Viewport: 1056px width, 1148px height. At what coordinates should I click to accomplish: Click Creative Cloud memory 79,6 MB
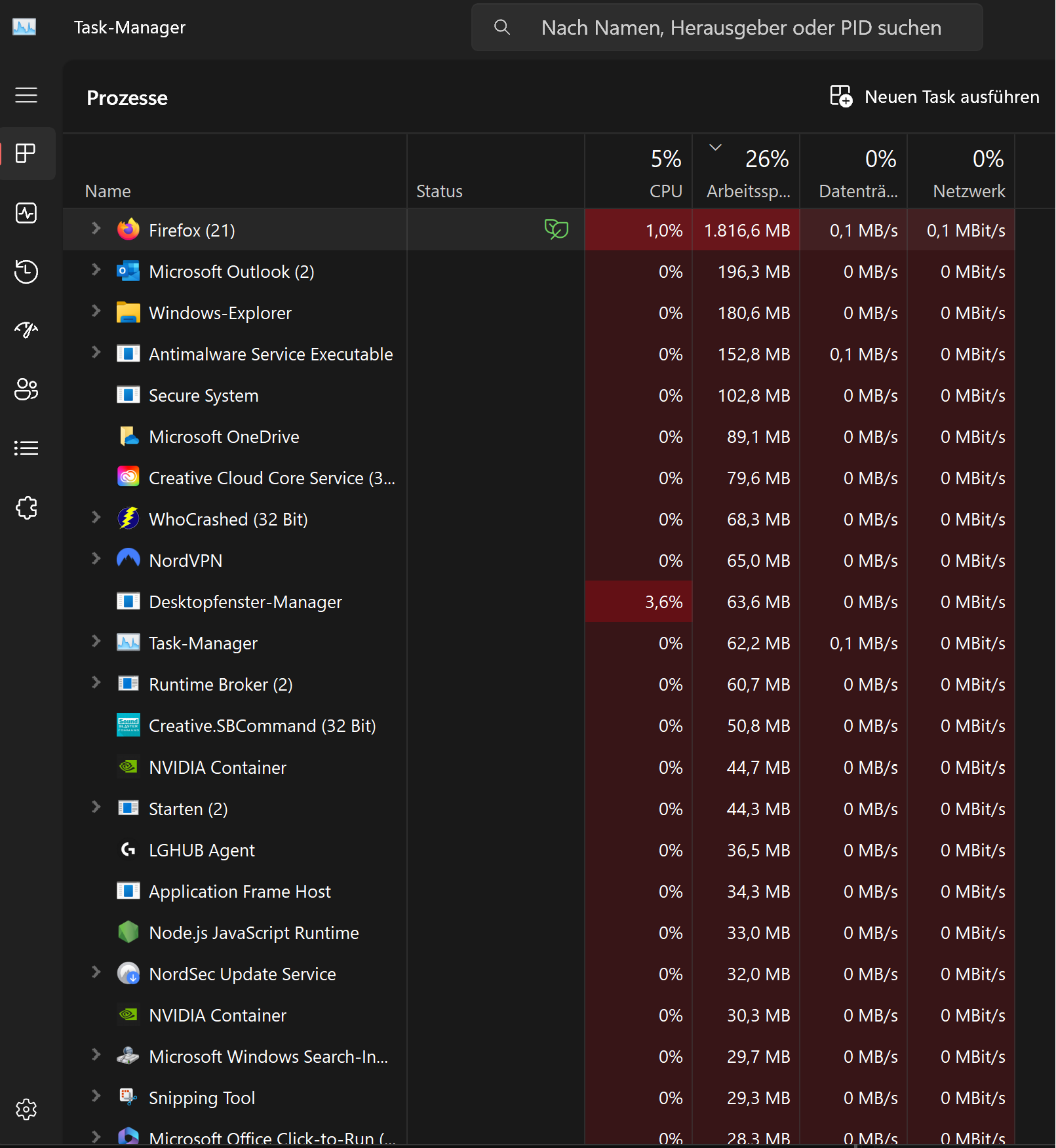(758, 478)
